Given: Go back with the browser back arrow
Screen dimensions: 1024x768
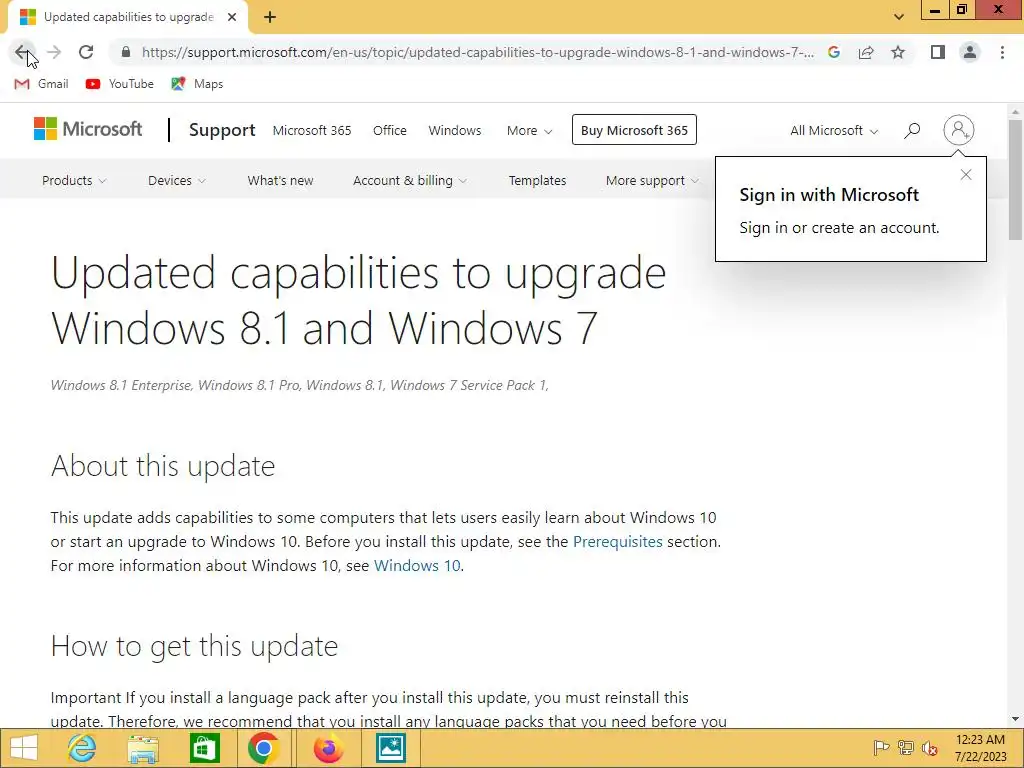Looking at the screenshot, I should click(23, 52).
